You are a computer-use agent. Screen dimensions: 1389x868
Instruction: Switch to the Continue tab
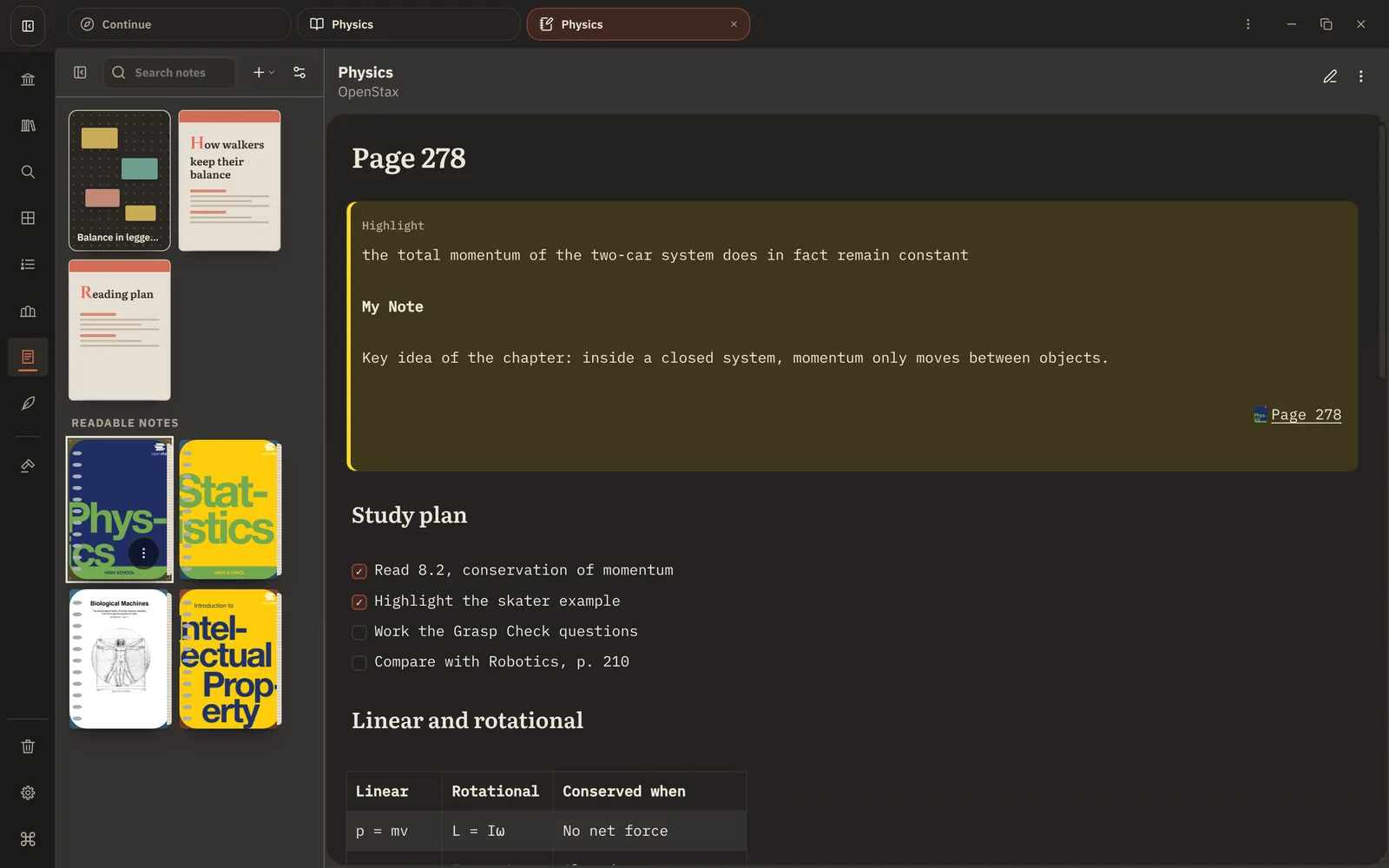(179, 24)
